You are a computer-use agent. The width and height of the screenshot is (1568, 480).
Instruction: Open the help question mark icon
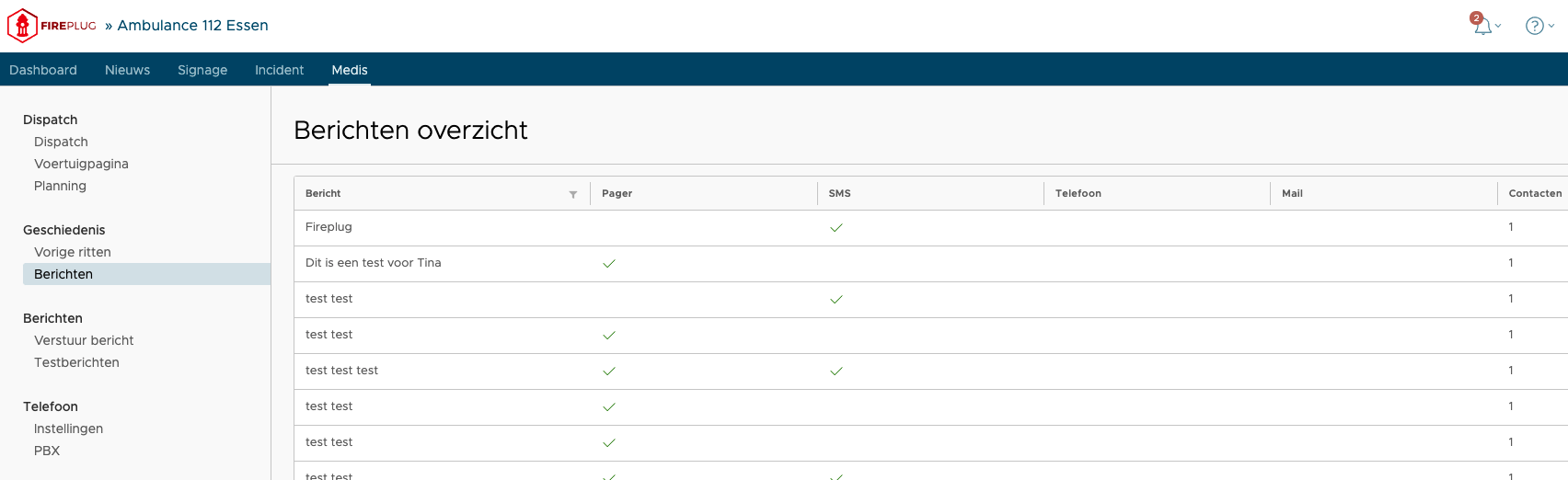tap(1534, 26)
